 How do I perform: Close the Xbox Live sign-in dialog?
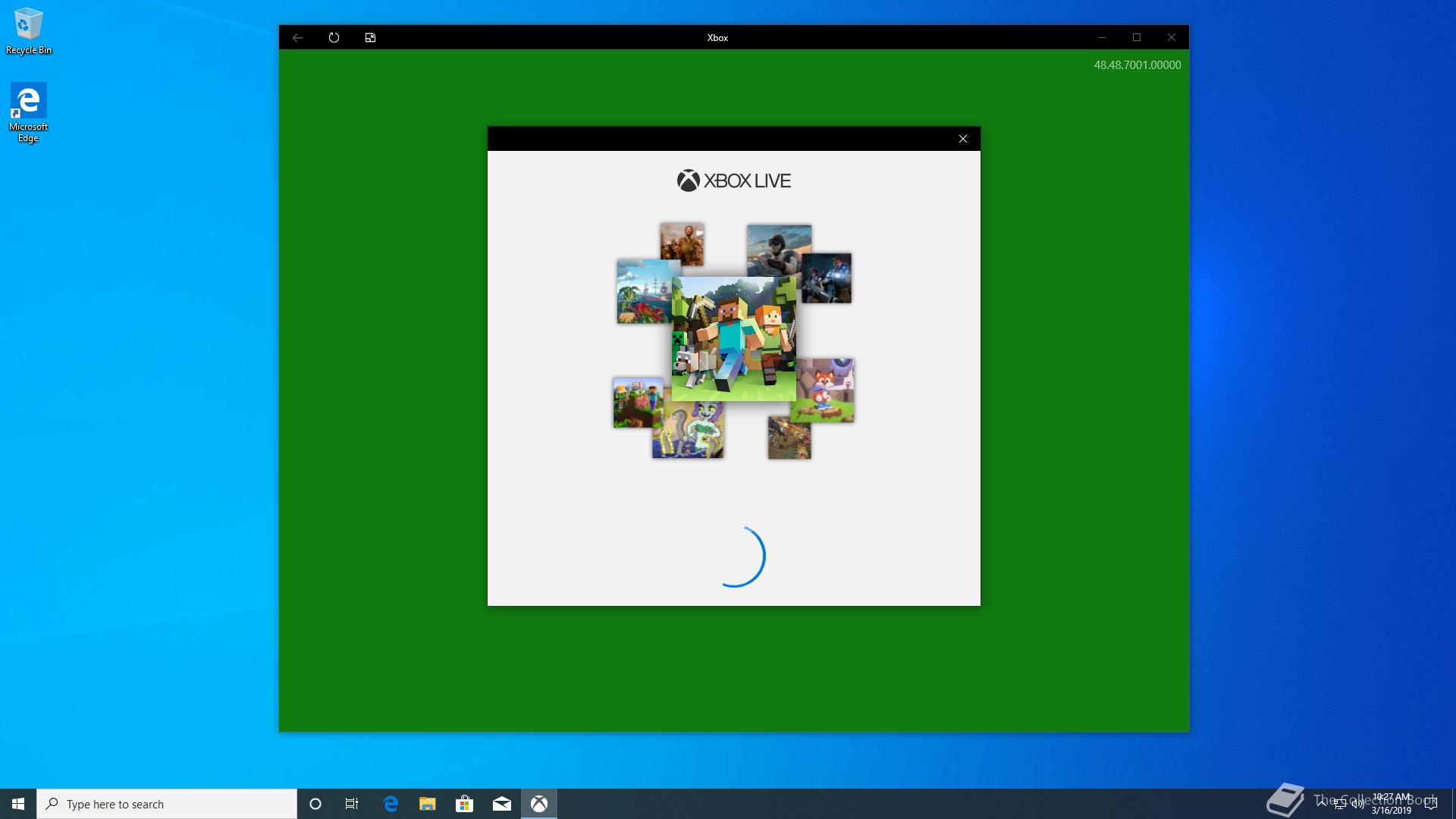(x=963, y=139)
